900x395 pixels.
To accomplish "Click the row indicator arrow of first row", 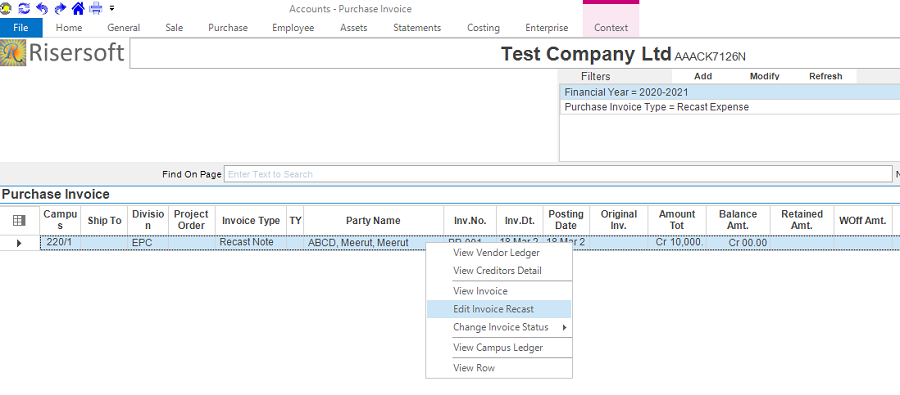I will [19, 243].
